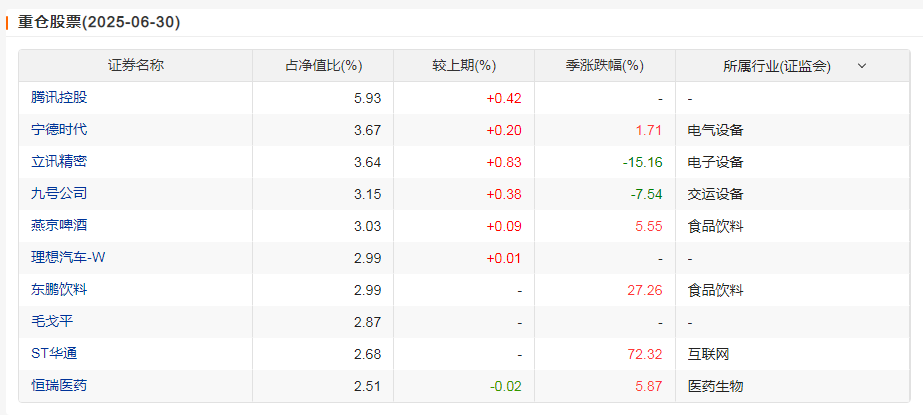The width and height of the screenshot is (923, 415).
Task: Select the 2.51 net value cell
Action: (x=368, y=387)
